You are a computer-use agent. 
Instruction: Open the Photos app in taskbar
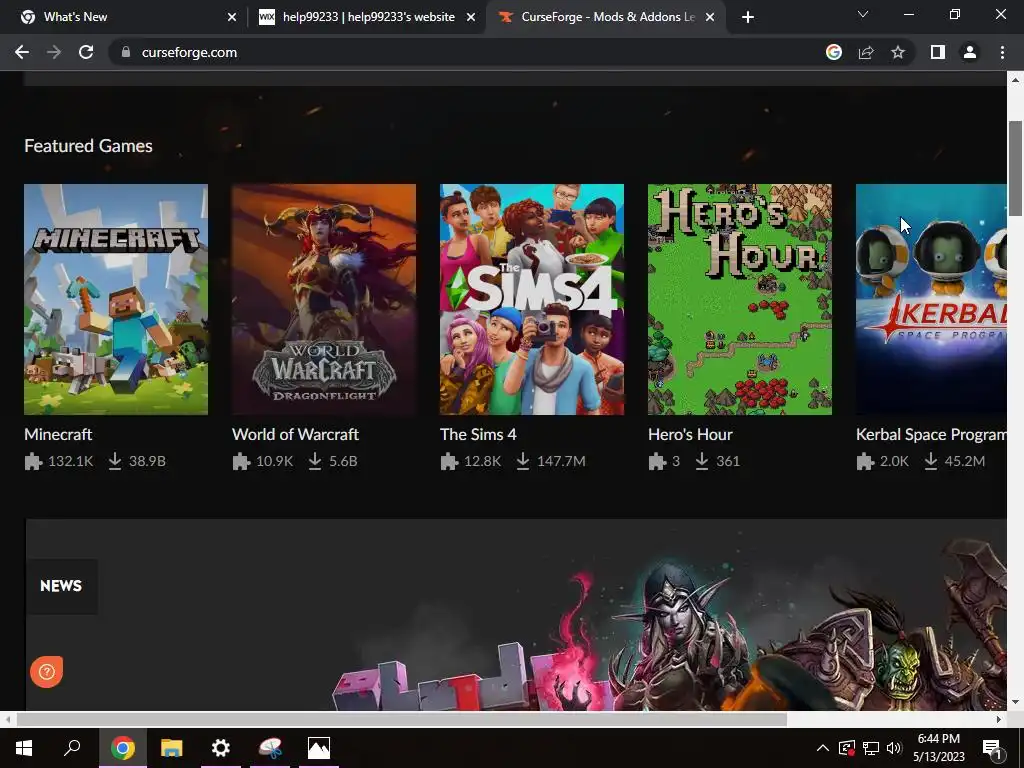coord(319,748)
